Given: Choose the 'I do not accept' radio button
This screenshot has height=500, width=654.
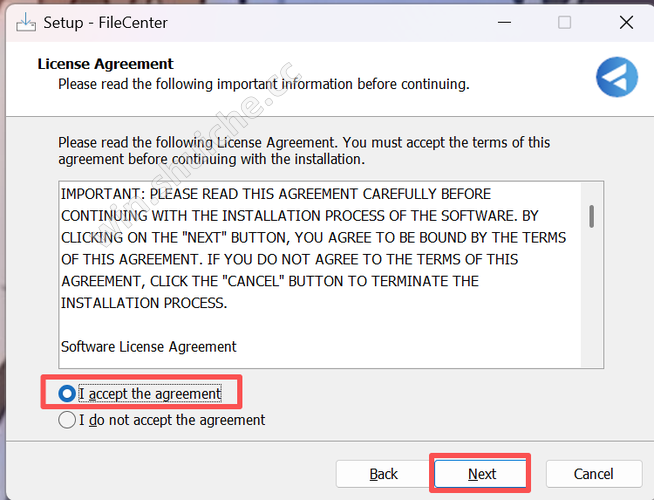Looking at the screenshot, I should (67, 420).
